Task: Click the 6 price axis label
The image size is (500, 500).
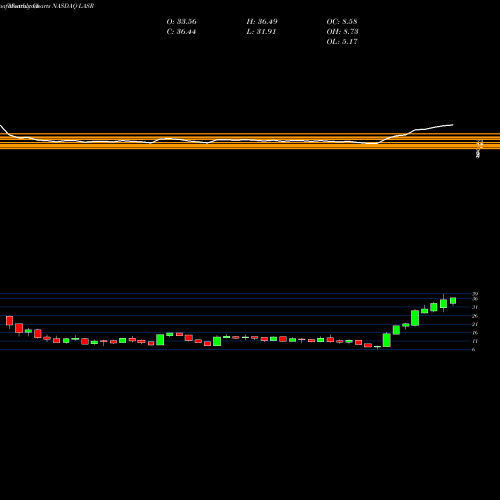Action: (x=474, y=349)
